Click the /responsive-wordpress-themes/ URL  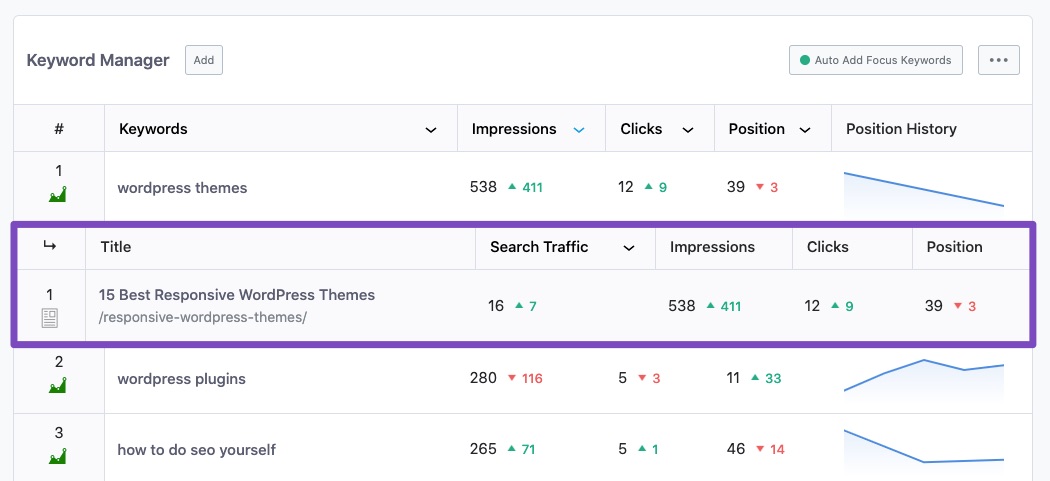click(x=203, y=317)
